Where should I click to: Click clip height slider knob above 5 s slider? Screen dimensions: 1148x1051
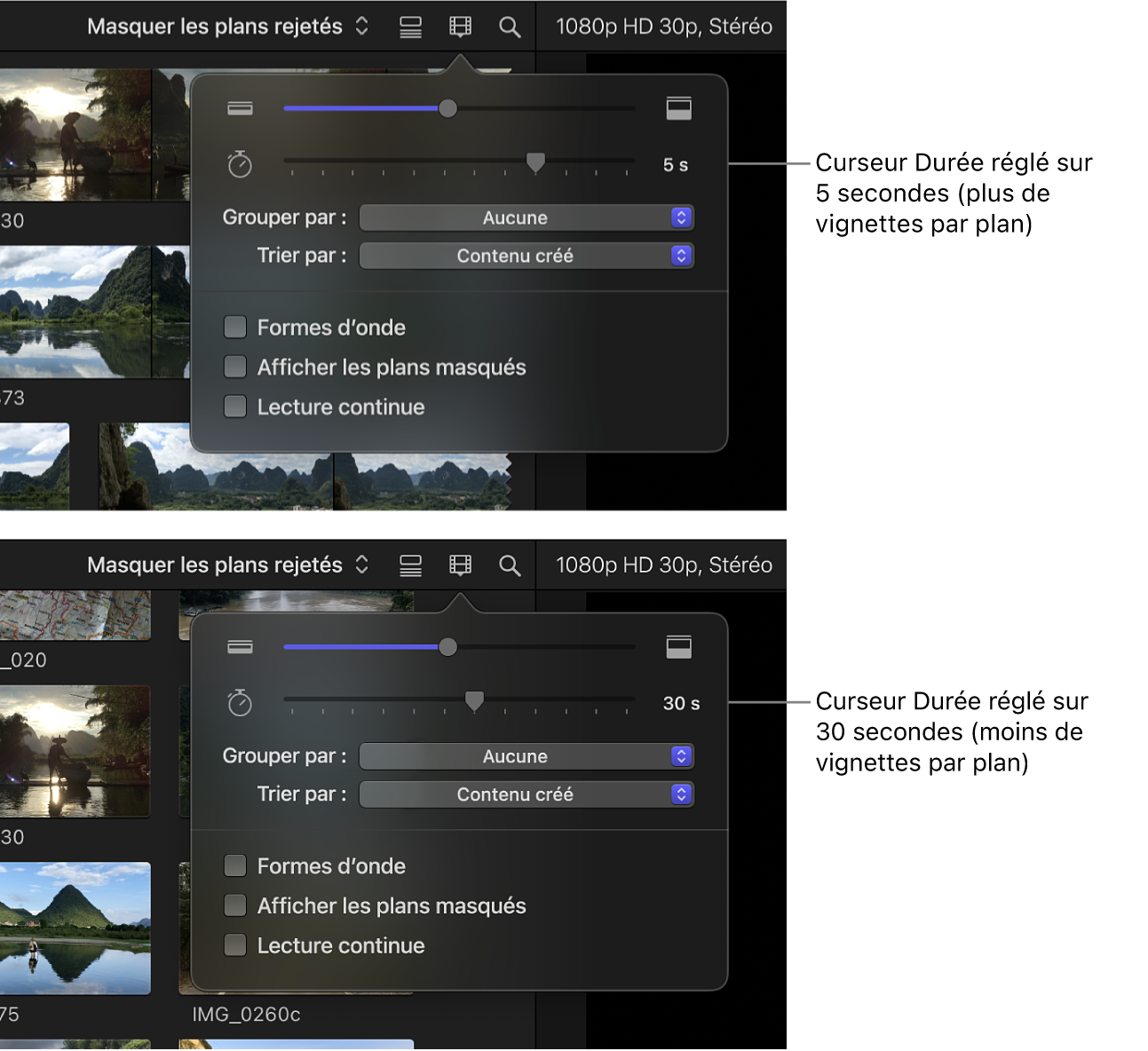coord(448,108)
